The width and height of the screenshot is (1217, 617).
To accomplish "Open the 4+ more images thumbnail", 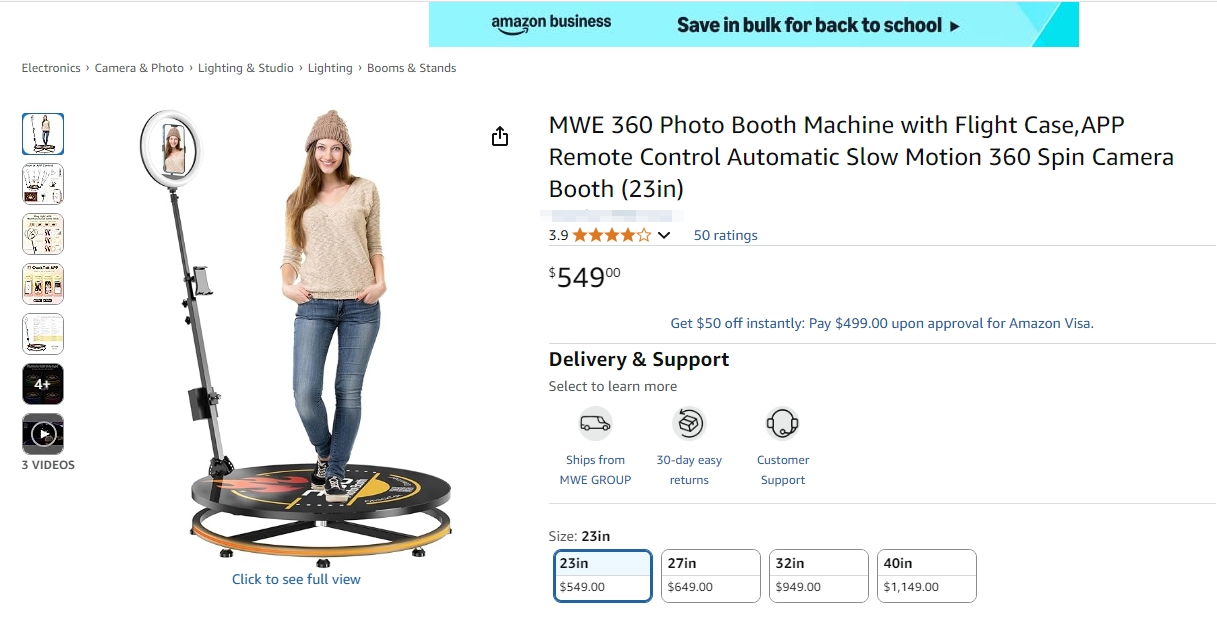I will point(43,384).
